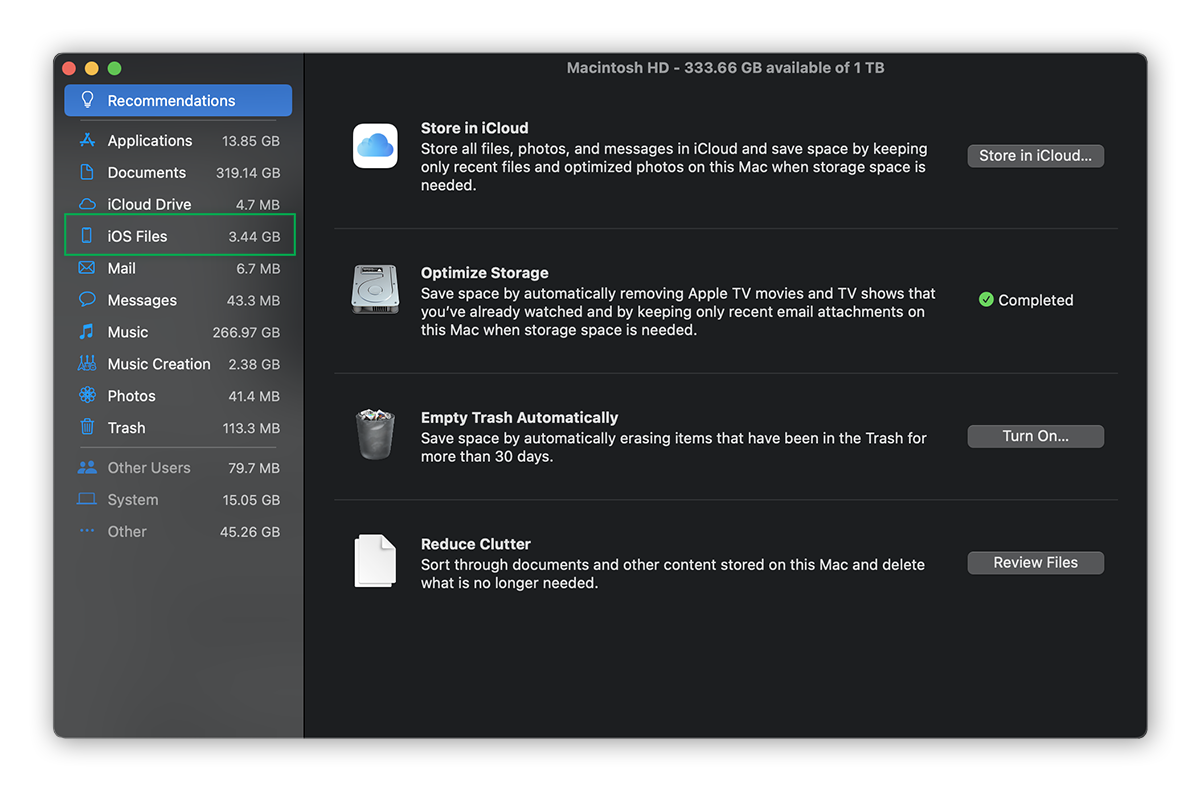
Task: Click the Empty Trash Automatically heading
Action: point(520,418)
